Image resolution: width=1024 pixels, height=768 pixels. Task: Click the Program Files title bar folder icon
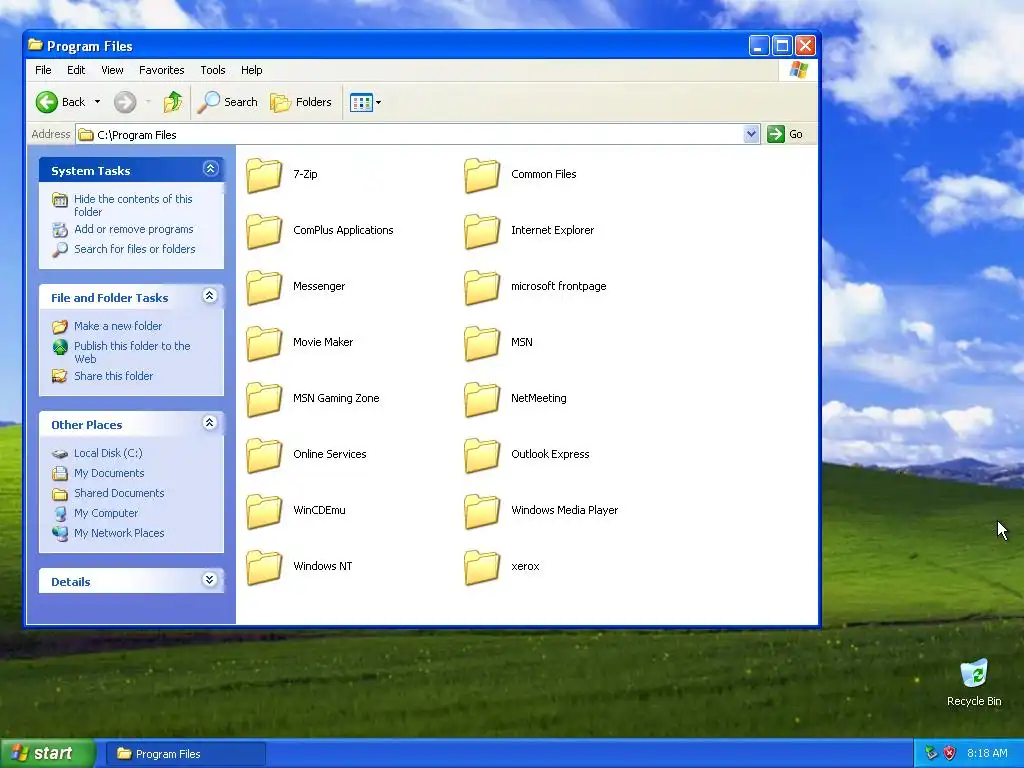pos(35,45)
